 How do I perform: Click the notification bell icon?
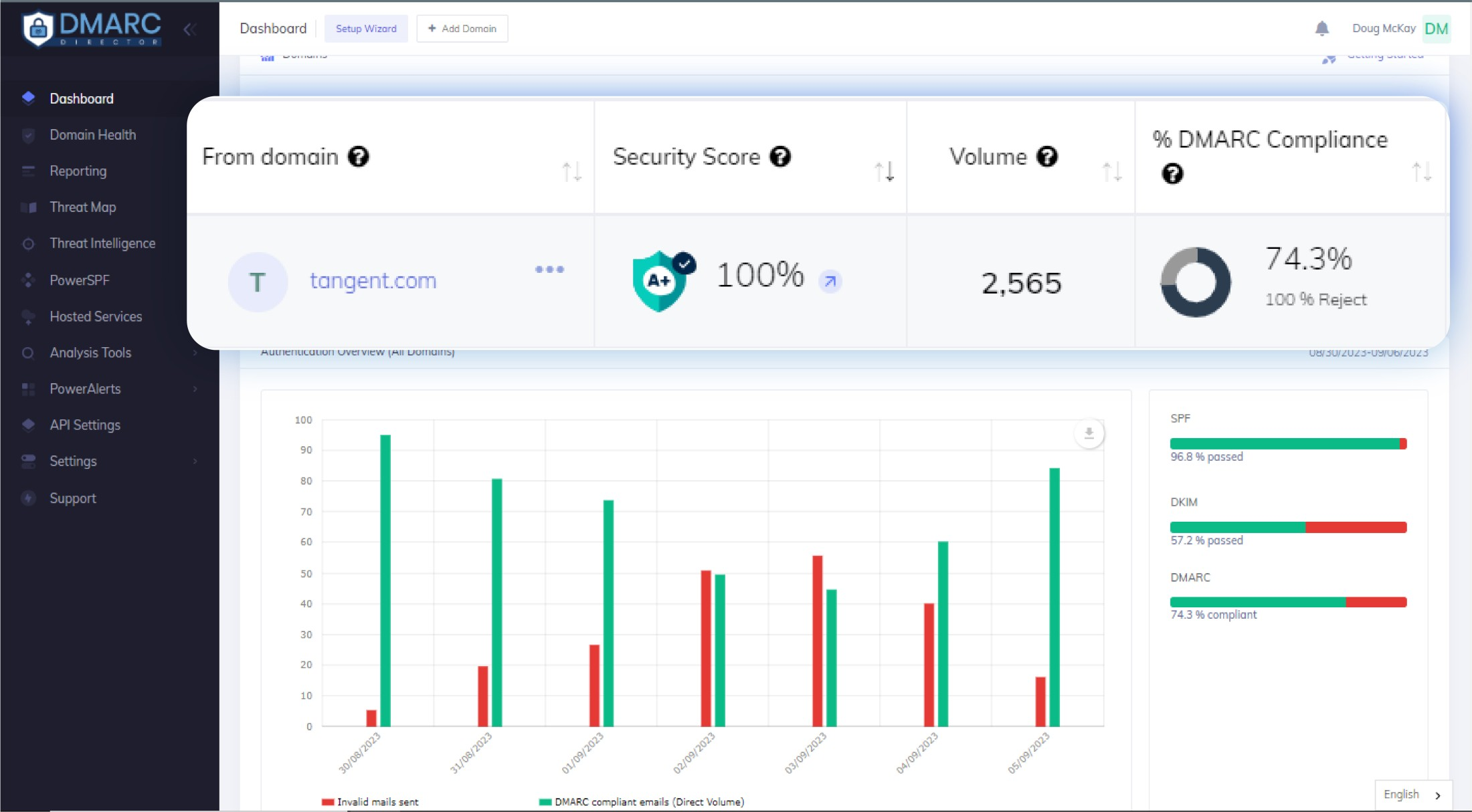[1321, 28]
